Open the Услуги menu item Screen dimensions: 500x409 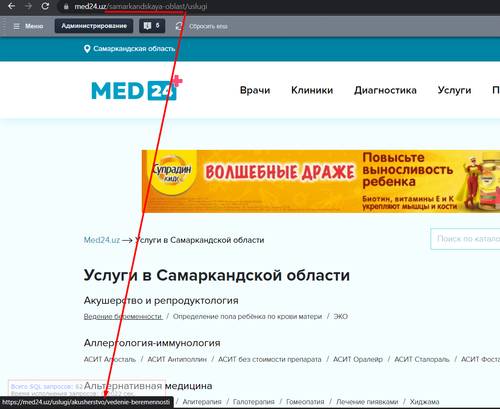(x=454, y=90)
